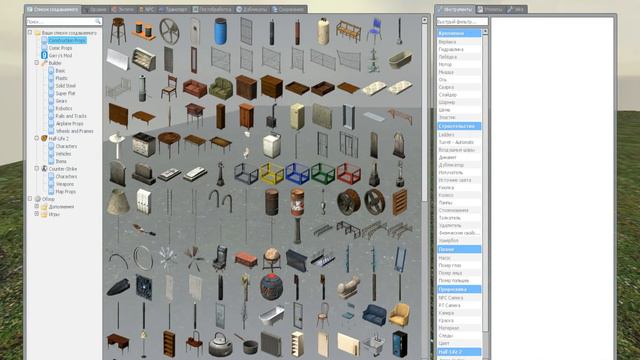Select Vehicles under Half-Life 2
The width and height of the screenshot is (640, 360).
click(63, 154)
